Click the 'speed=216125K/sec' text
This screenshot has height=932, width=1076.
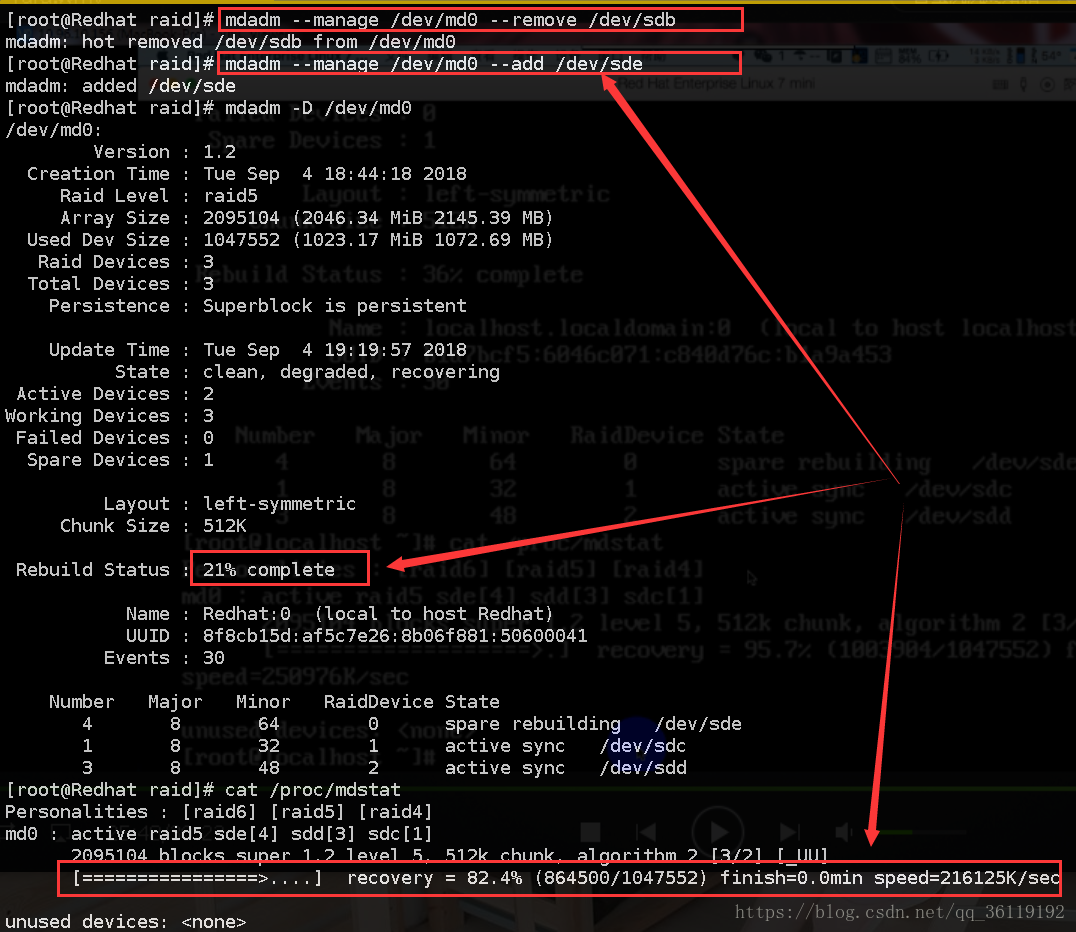tap(967, 878)
